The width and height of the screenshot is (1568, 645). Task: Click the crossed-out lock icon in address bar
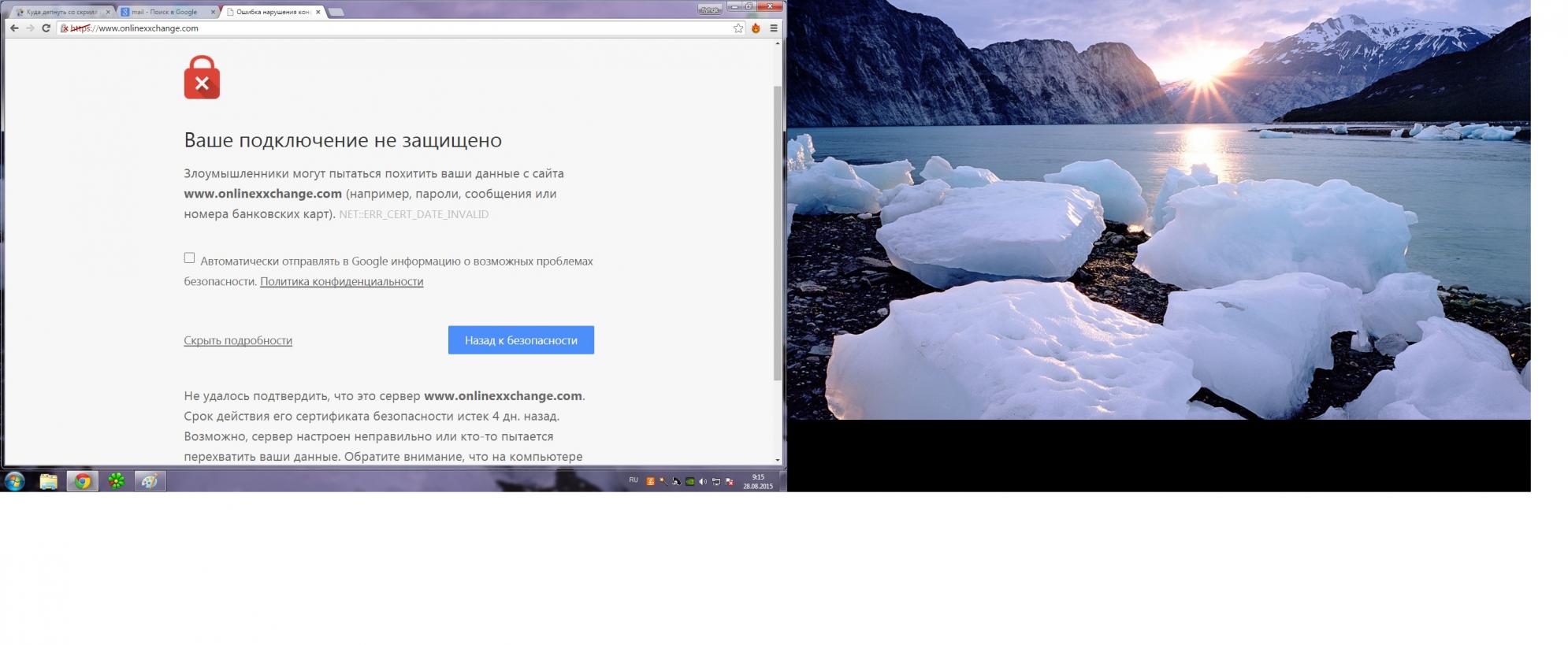click(x=65, y=28)
